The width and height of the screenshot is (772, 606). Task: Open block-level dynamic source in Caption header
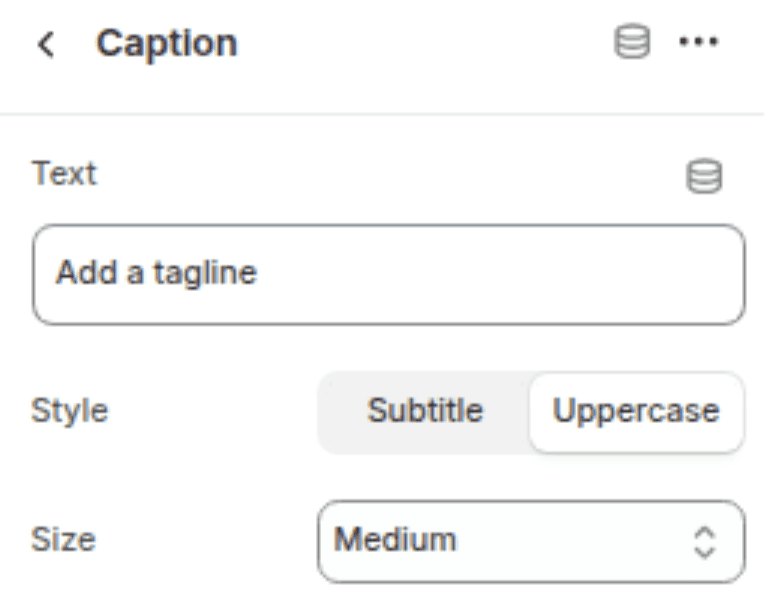[x=632, y=43]
